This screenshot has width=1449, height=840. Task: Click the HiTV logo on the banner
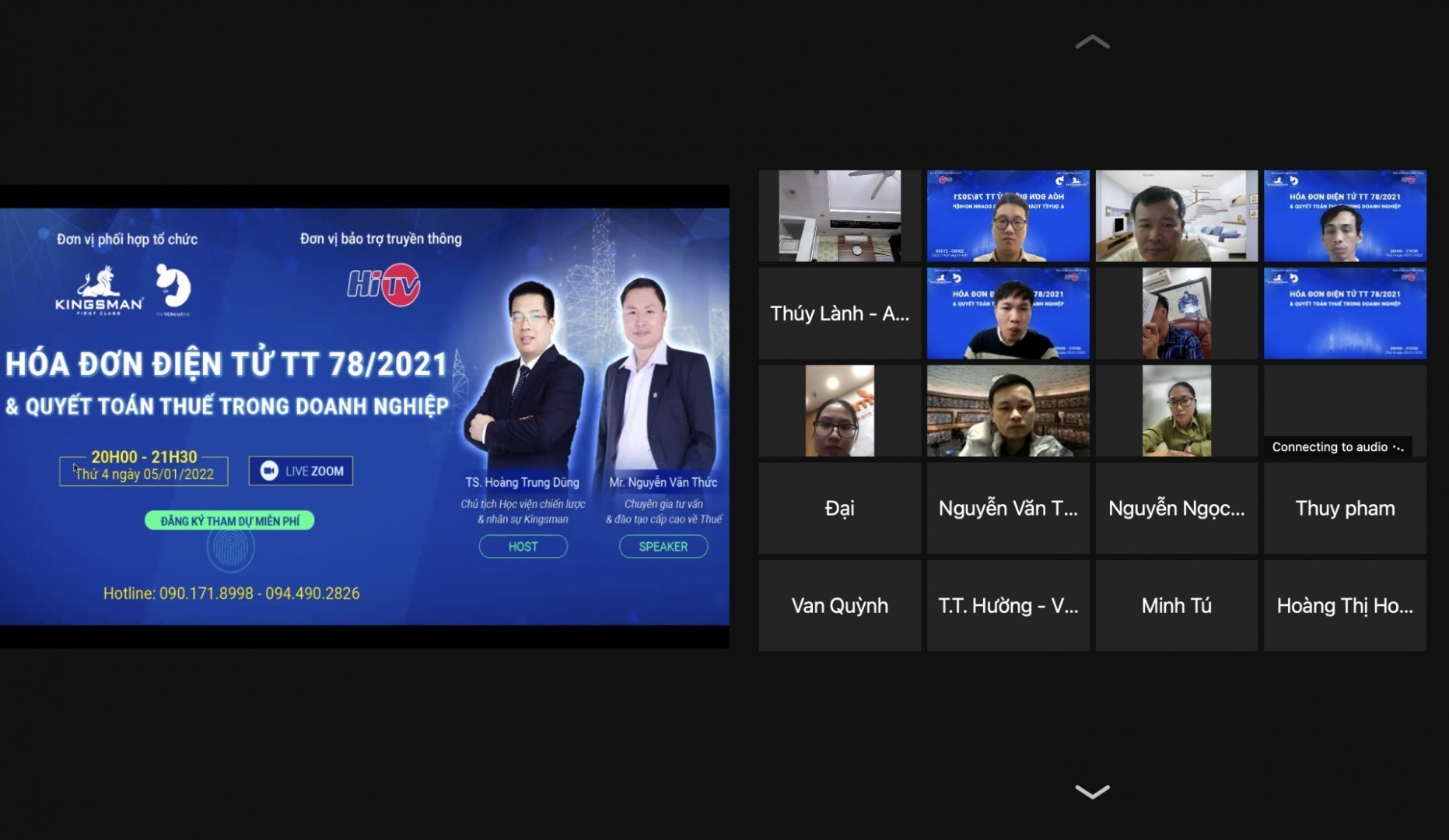383,285
